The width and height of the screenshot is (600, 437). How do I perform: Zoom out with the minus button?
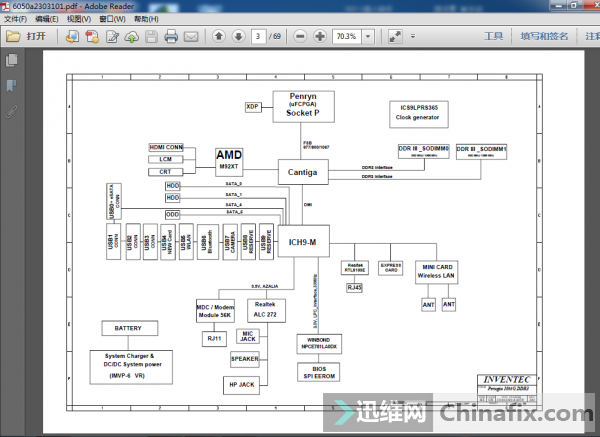coord(300,36)
